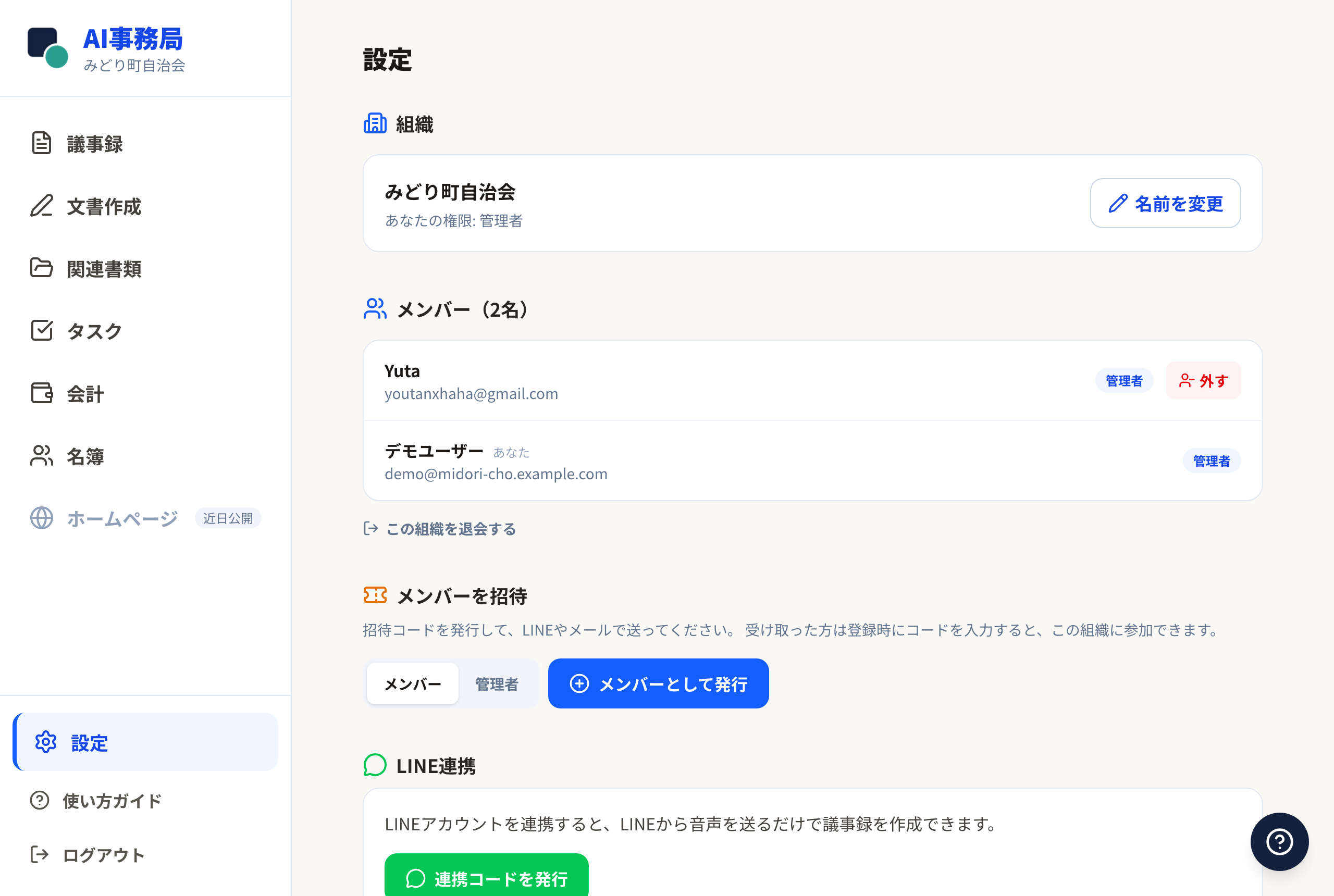The image size is (1334, 896).
Task: Click メンバーとして発行 button
Action: point(659,684)
